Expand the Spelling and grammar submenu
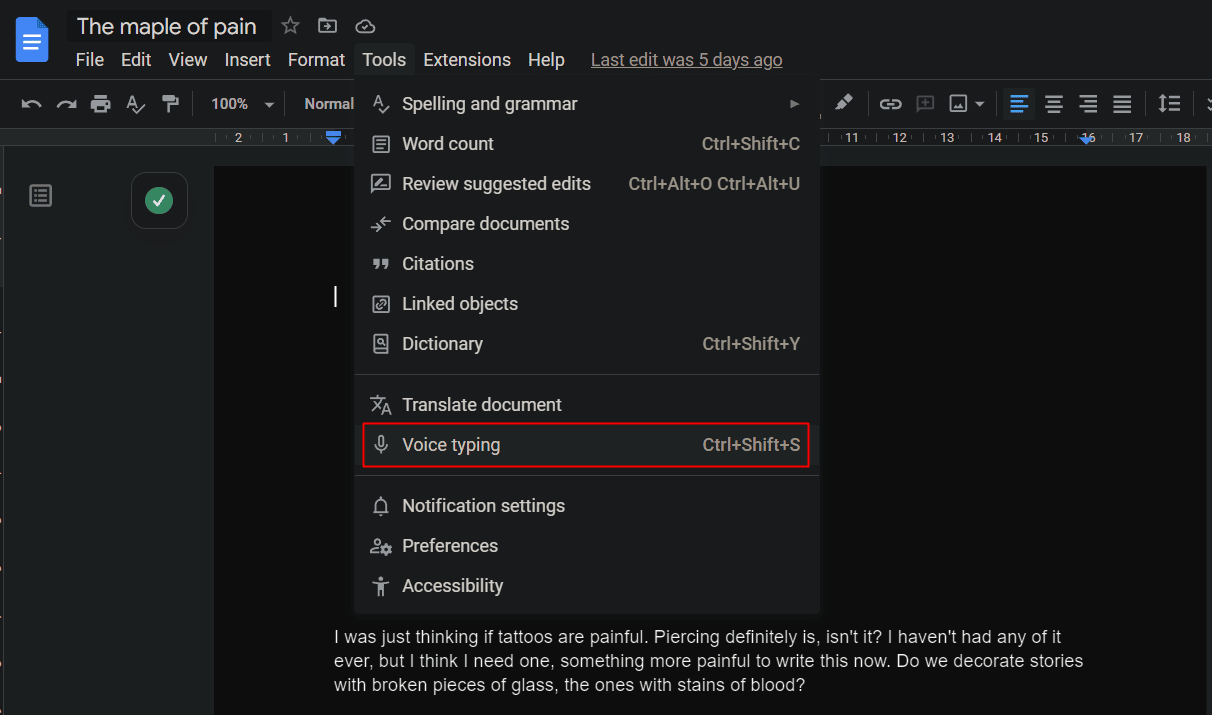Image resolution: width=1212 pixels, height=715 pixels. (x=587, y=104)
